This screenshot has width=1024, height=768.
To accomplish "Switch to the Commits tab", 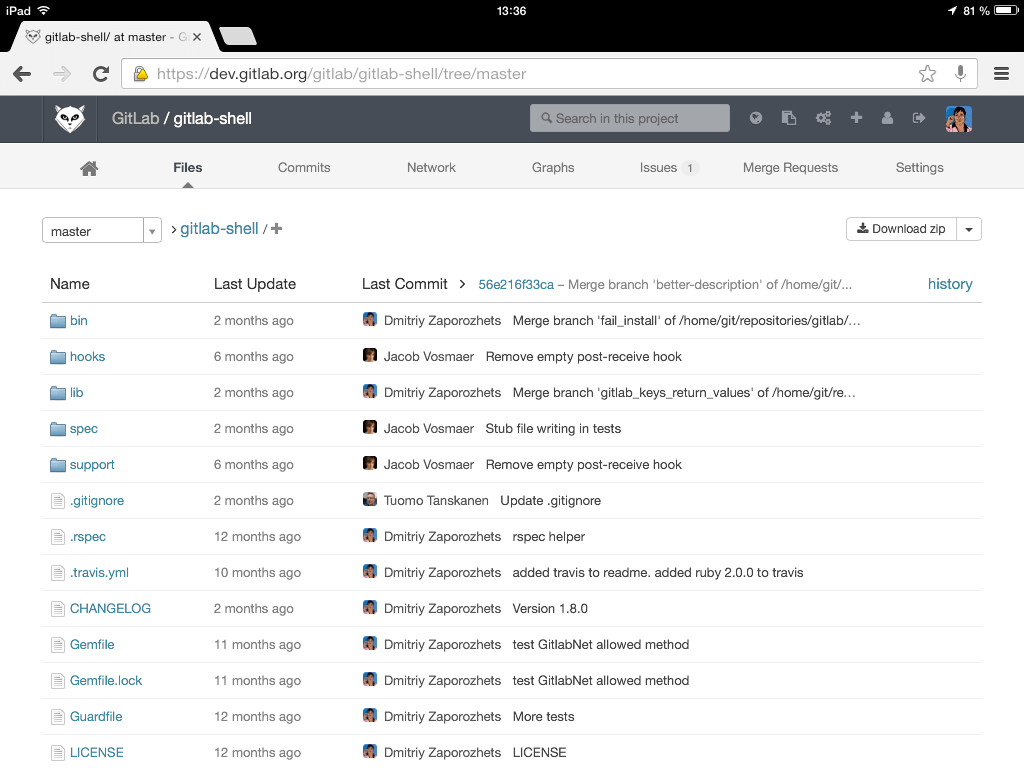I will tap(304, 168).
